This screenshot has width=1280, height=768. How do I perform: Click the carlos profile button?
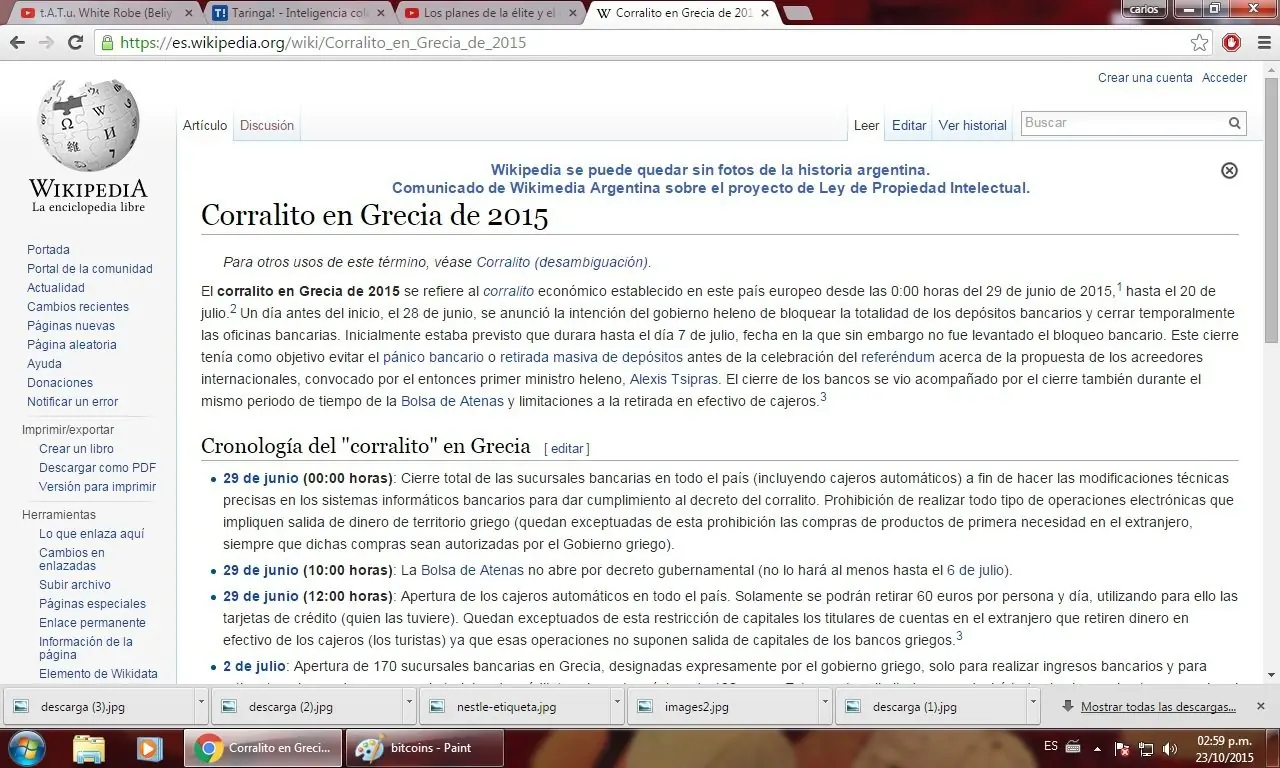tap(1143, 9)
